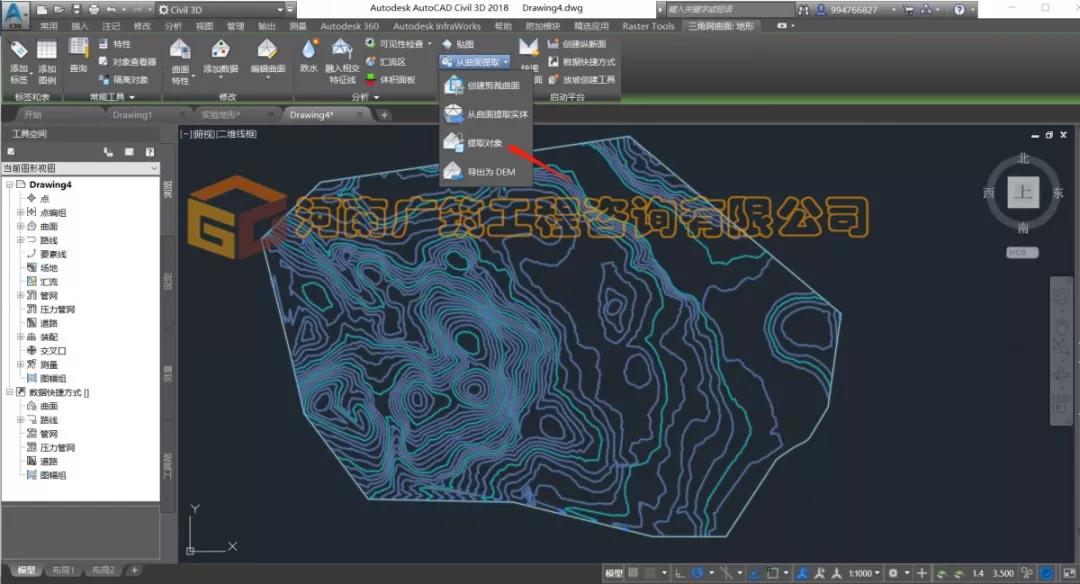Collapse the Drawing4 tree node
This screenshot has width=1080, height=584.
pyautogui.click(x=10, y=185)
